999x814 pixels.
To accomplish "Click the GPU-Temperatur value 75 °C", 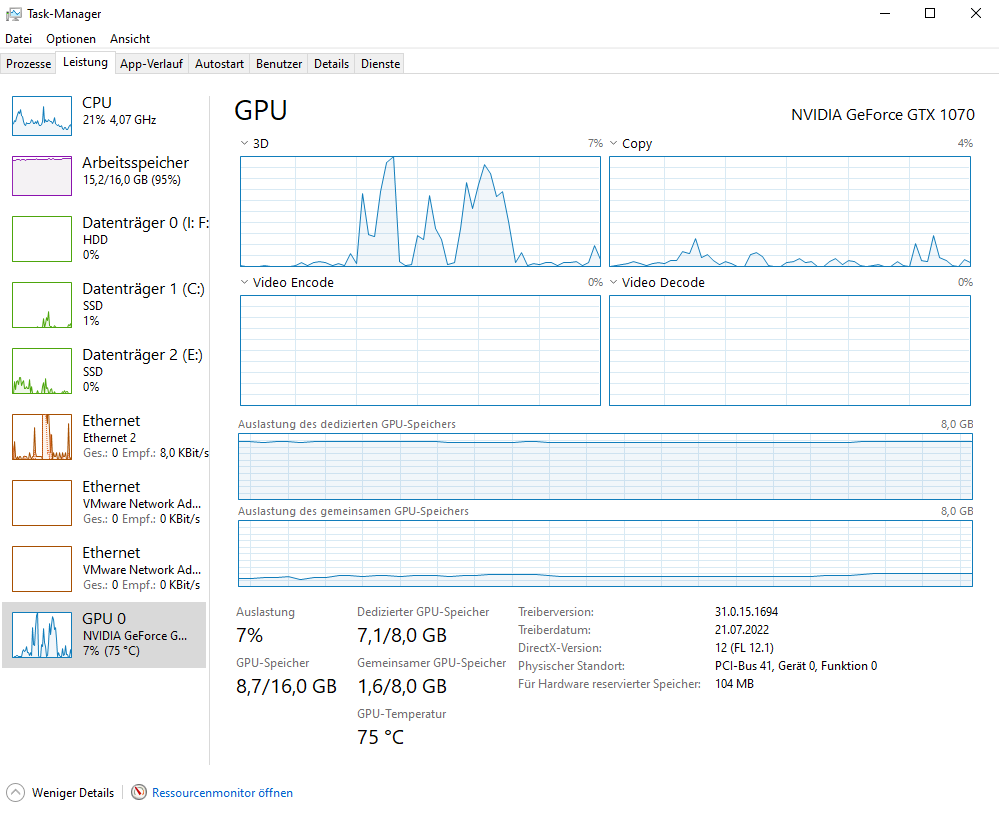I will (380, 737).
